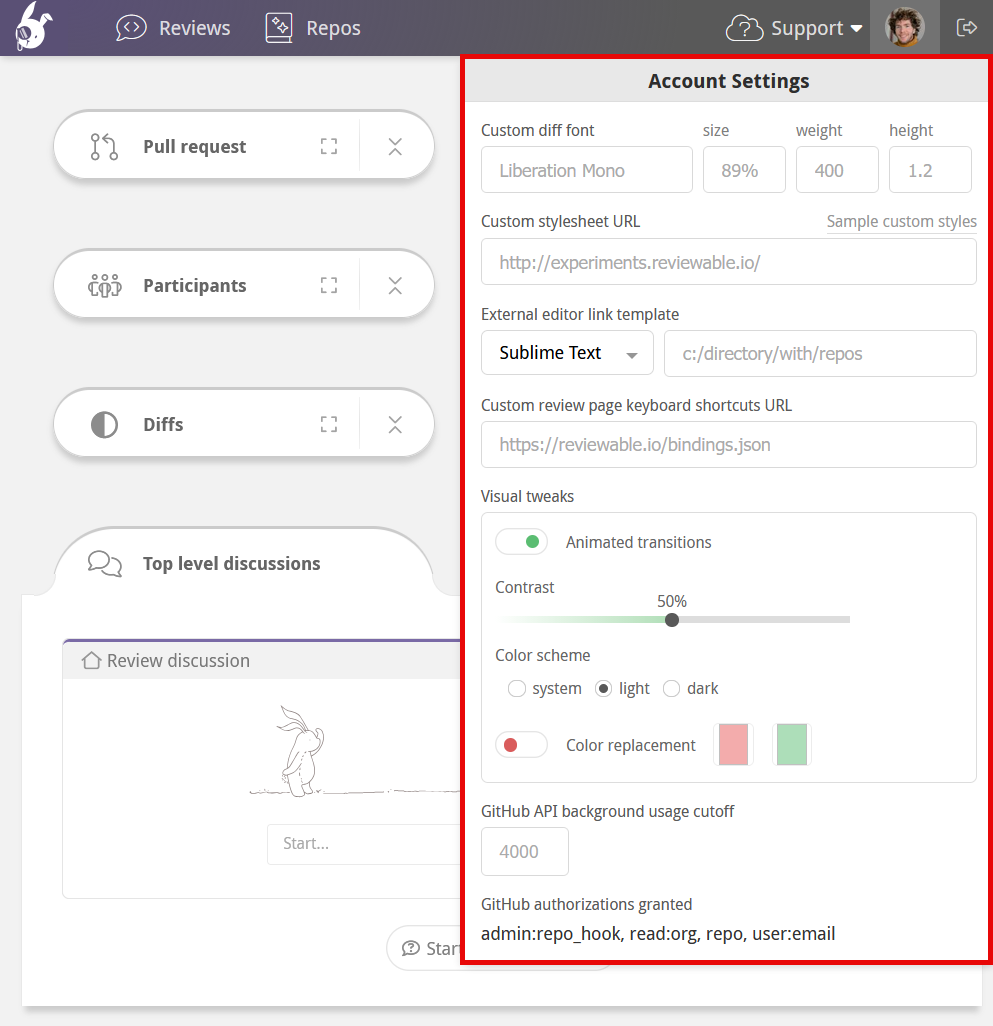Click the Diffs half-circle icon
The height and width of the screenshot is (1026, 993).
[104, 423]
